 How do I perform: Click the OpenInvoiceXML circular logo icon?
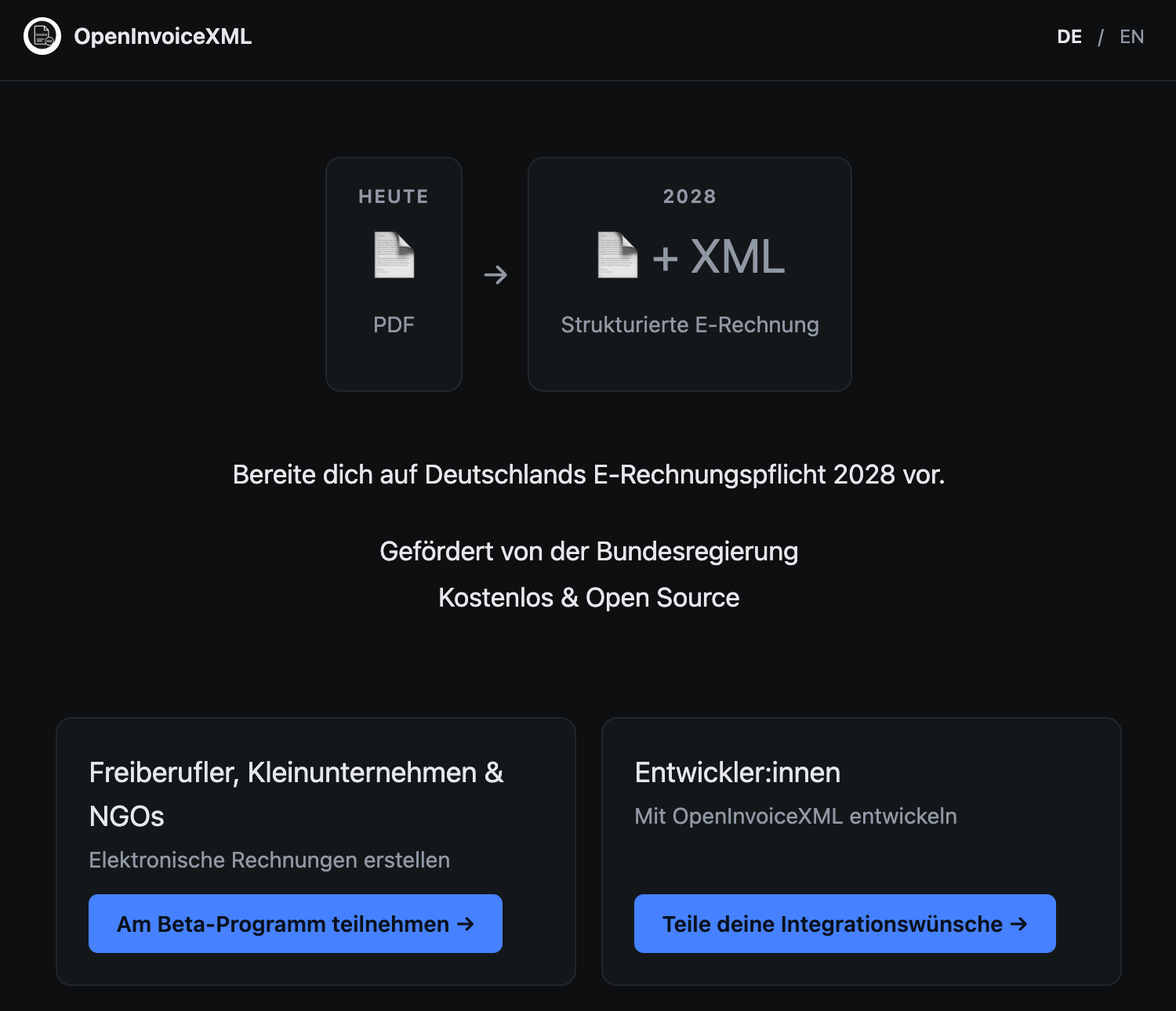pos(42,36)
